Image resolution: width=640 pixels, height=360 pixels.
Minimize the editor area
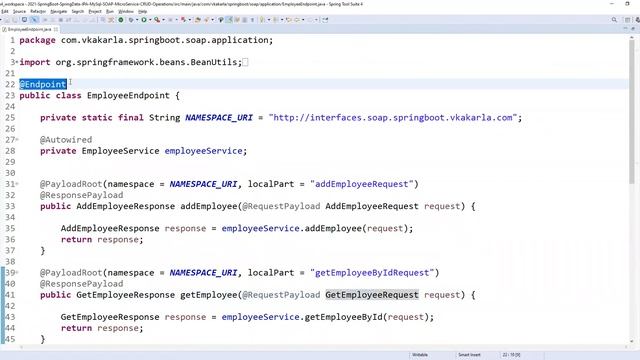point(625,29)
